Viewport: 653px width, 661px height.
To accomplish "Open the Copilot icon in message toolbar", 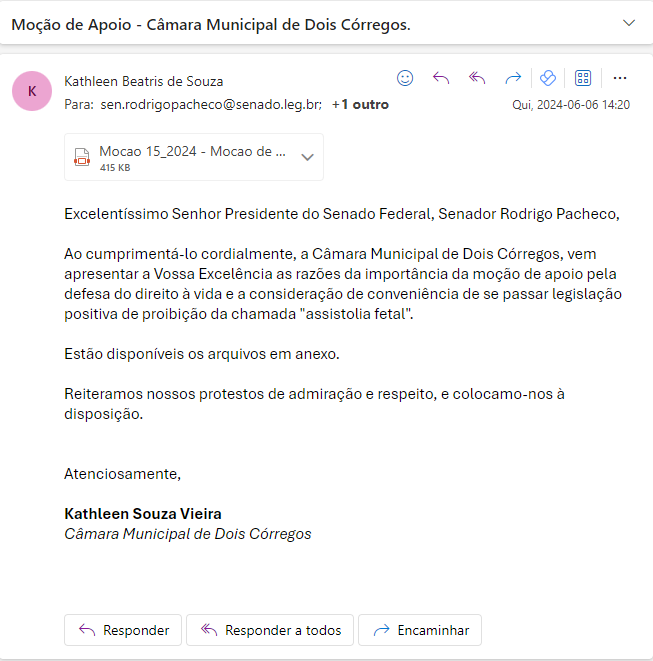I will pyautogui.click(x=547, y=78).
